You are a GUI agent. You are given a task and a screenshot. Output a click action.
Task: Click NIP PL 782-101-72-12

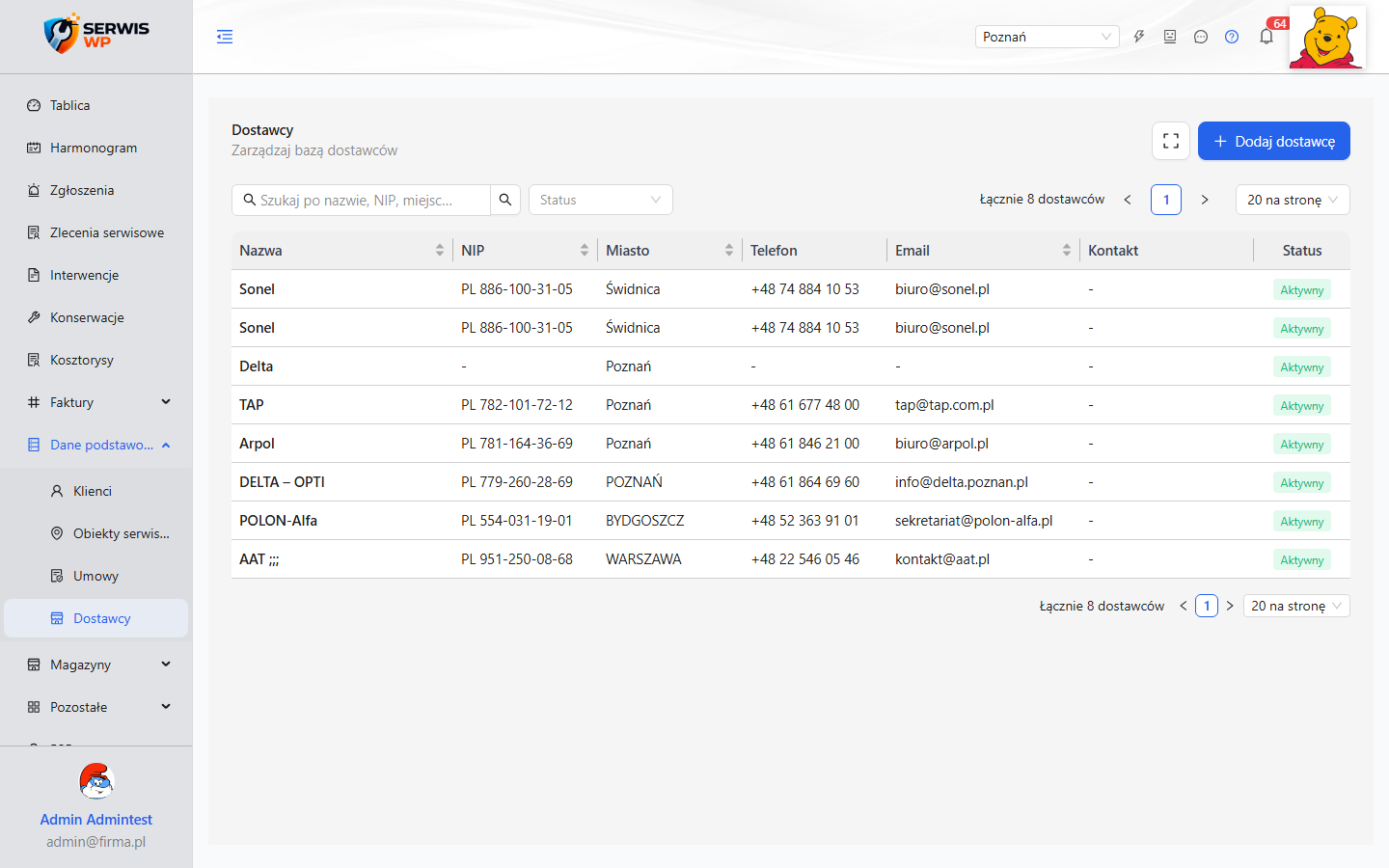point(517,405)
